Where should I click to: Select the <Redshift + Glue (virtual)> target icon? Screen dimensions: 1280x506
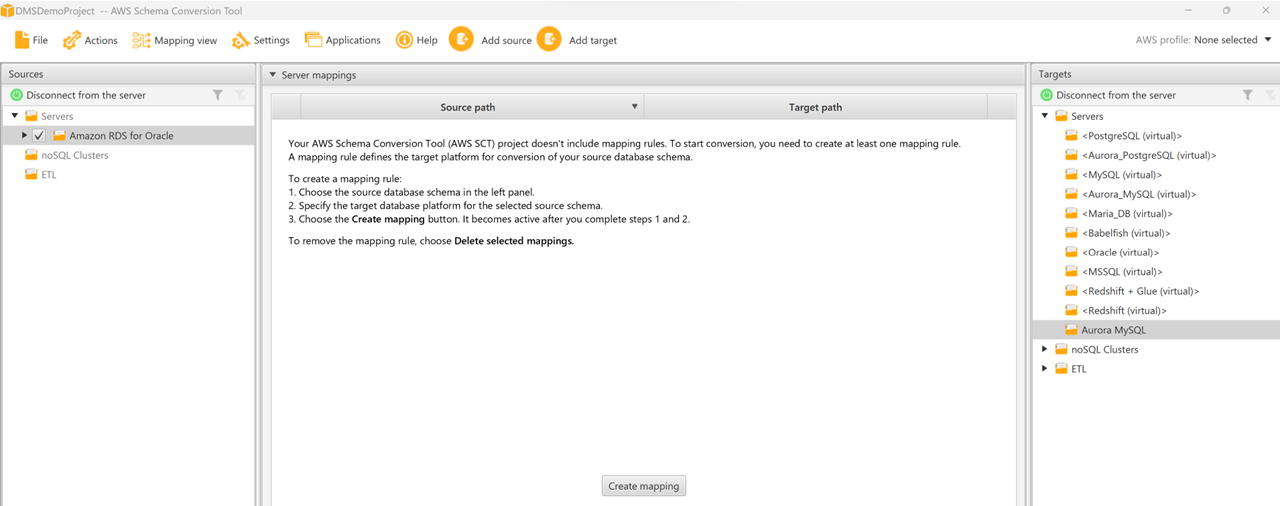[1071, 291]
